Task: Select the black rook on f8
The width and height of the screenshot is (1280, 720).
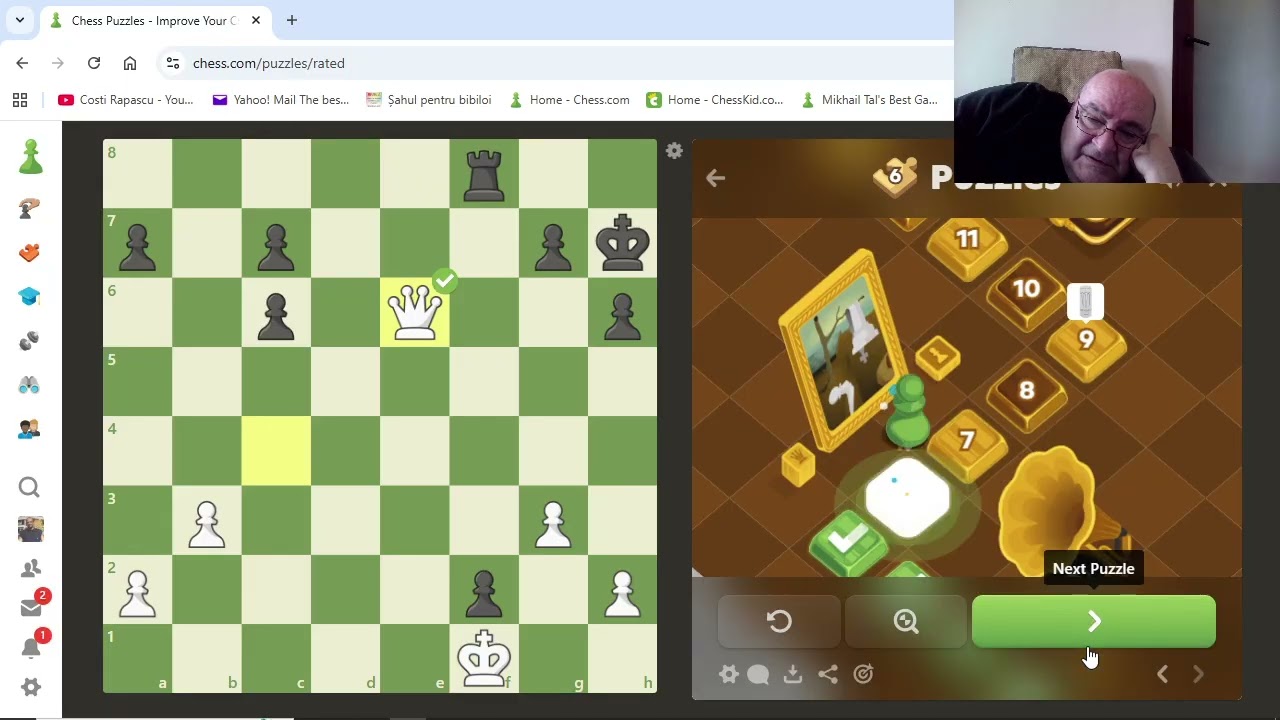Action: point(484,174)
